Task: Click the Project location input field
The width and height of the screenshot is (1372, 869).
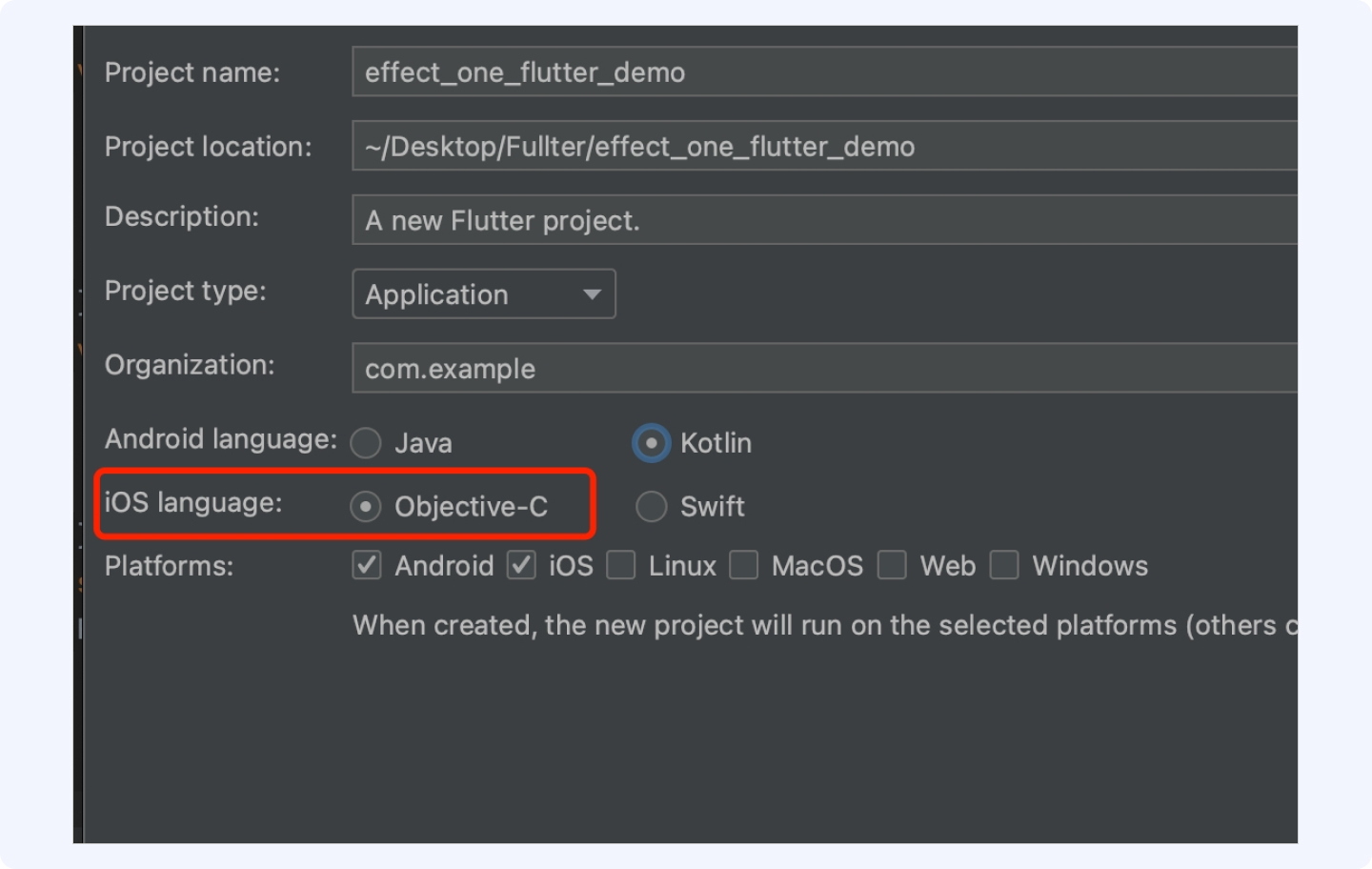Action: [824, 146]
